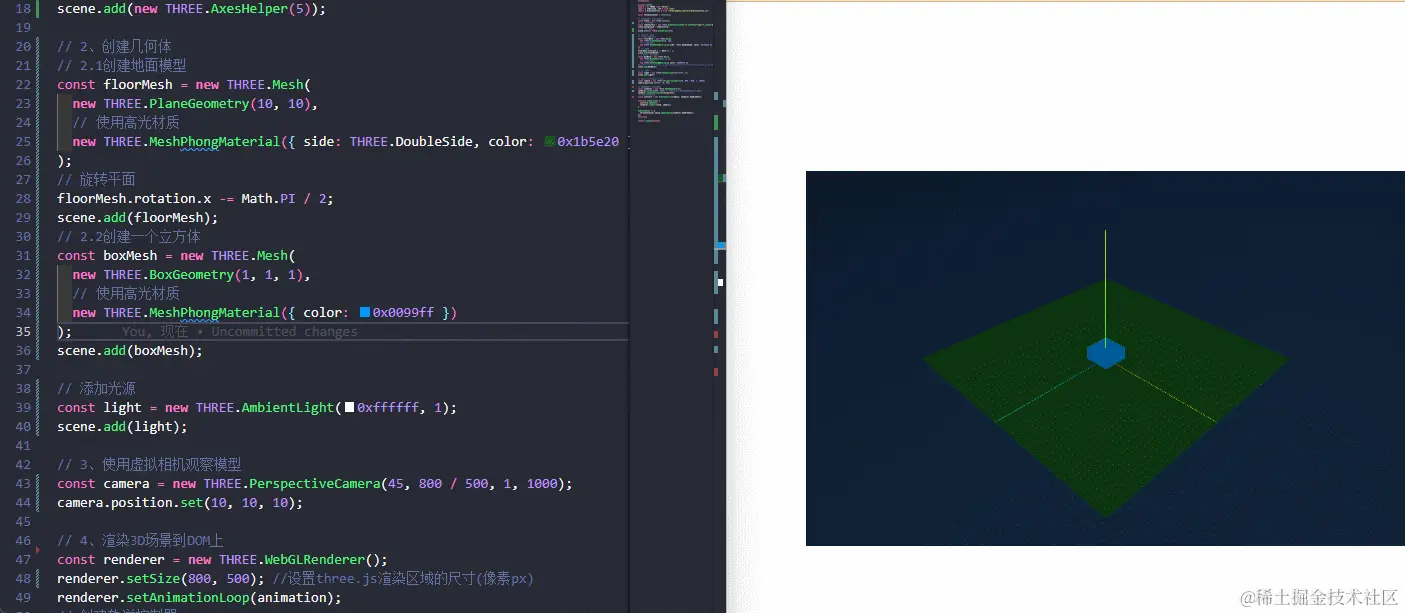Open the blue 0x0099ff color picker swatch
The image size is (1405, 613).
(x=365, y=313)
